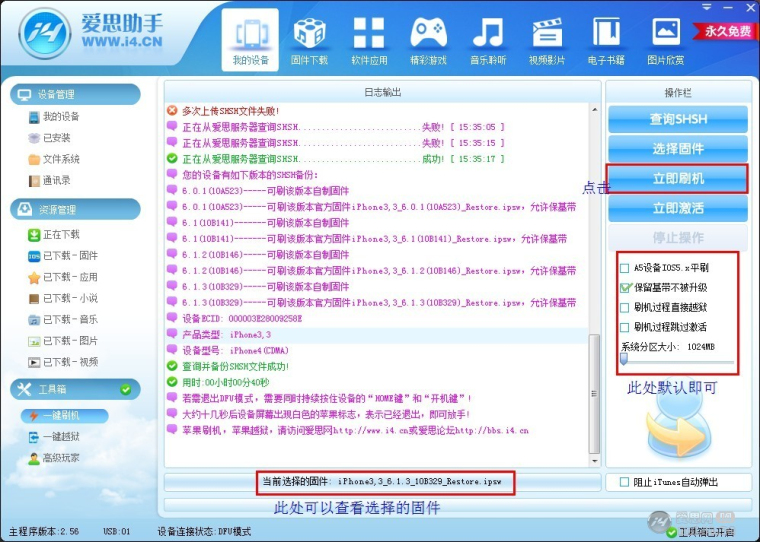
Task: Open 已下载-图片 in the sidebar
Action: (63, 341)
